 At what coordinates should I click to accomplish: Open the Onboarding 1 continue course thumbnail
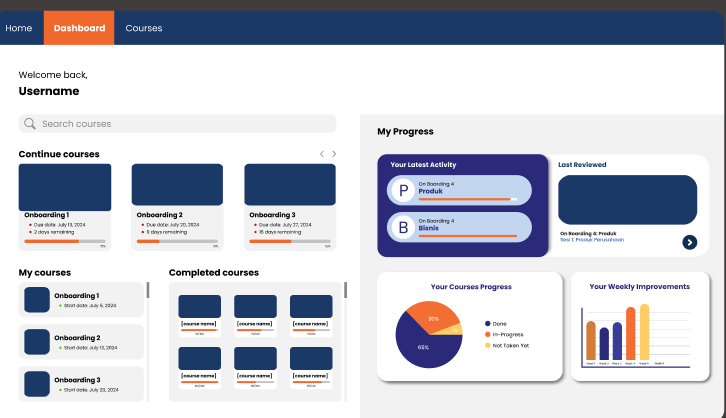pyautogui.click(x=65, y=187)
